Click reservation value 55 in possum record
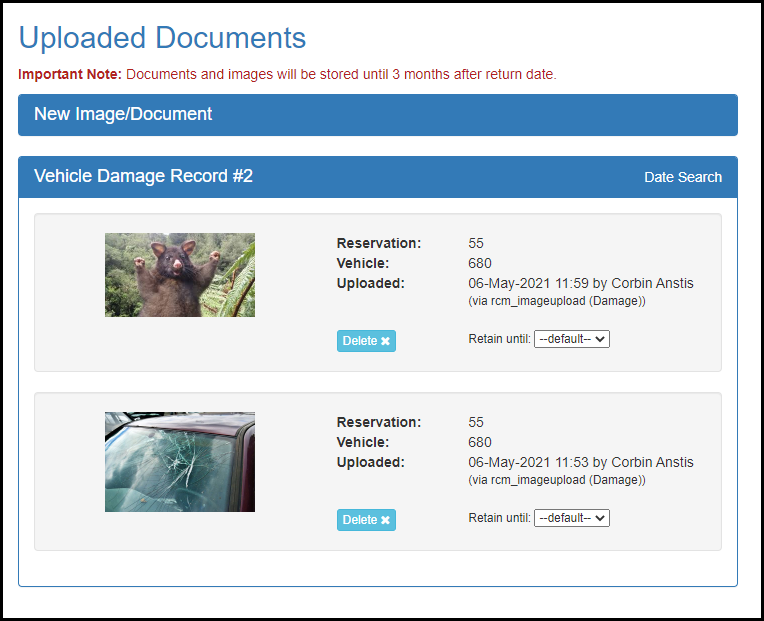Viewport: 764px width, 621px height. (x=476, y=243)
